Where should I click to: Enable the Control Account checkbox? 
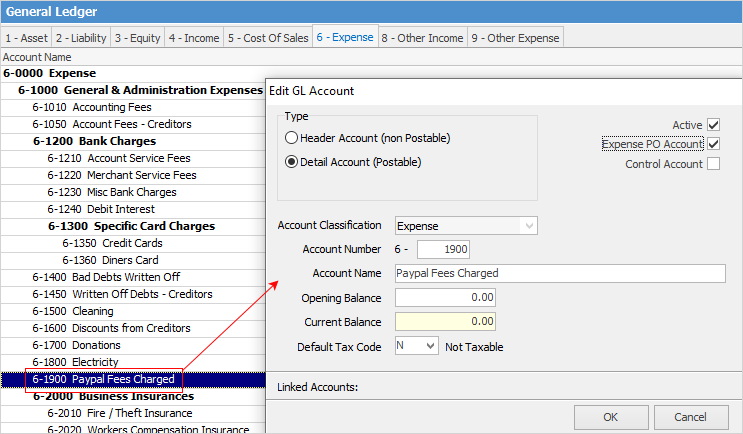pyautogui.click(x=713, y=164)
